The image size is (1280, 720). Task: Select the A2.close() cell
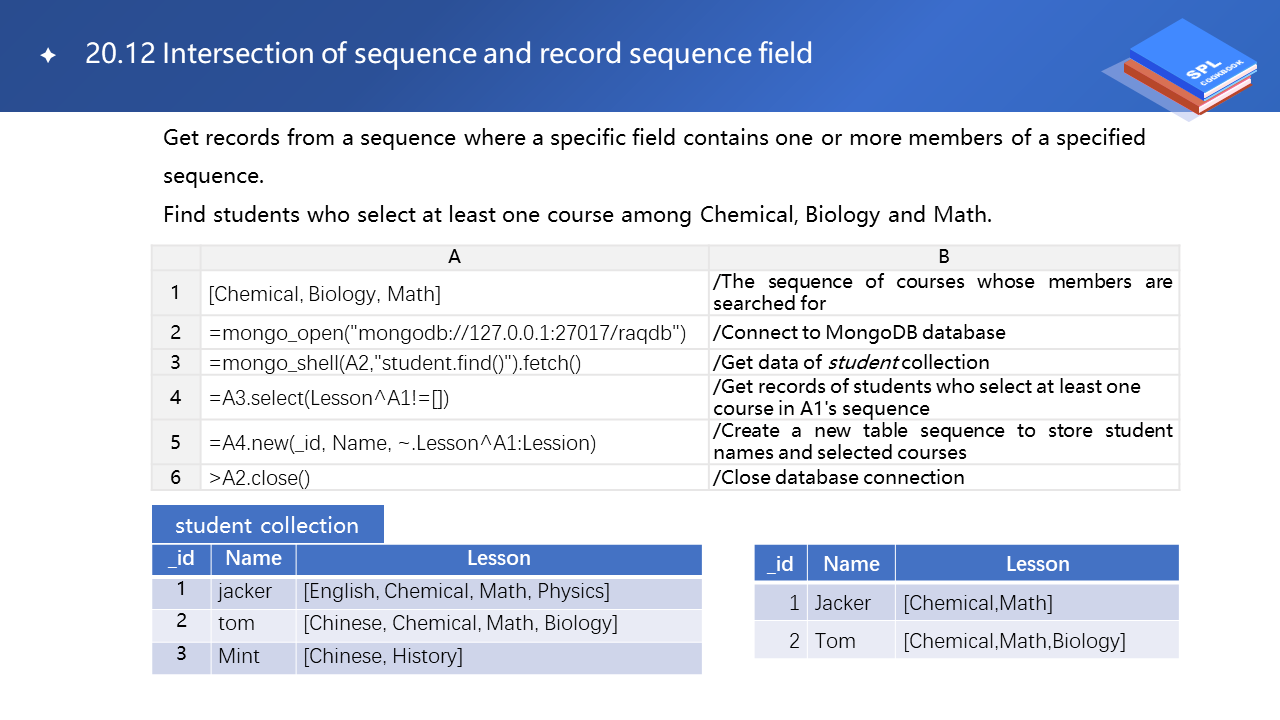pyautogui.click(x=454, y=477)
